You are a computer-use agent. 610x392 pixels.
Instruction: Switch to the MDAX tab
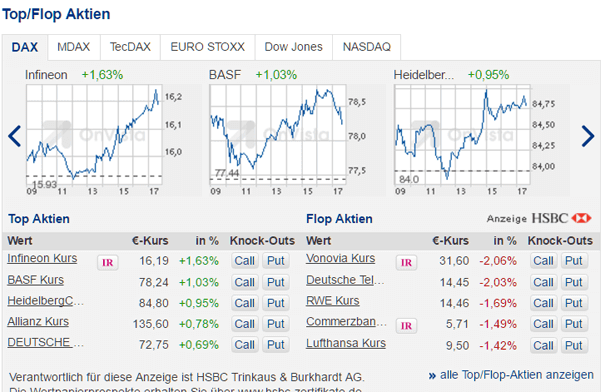point(74,47)
